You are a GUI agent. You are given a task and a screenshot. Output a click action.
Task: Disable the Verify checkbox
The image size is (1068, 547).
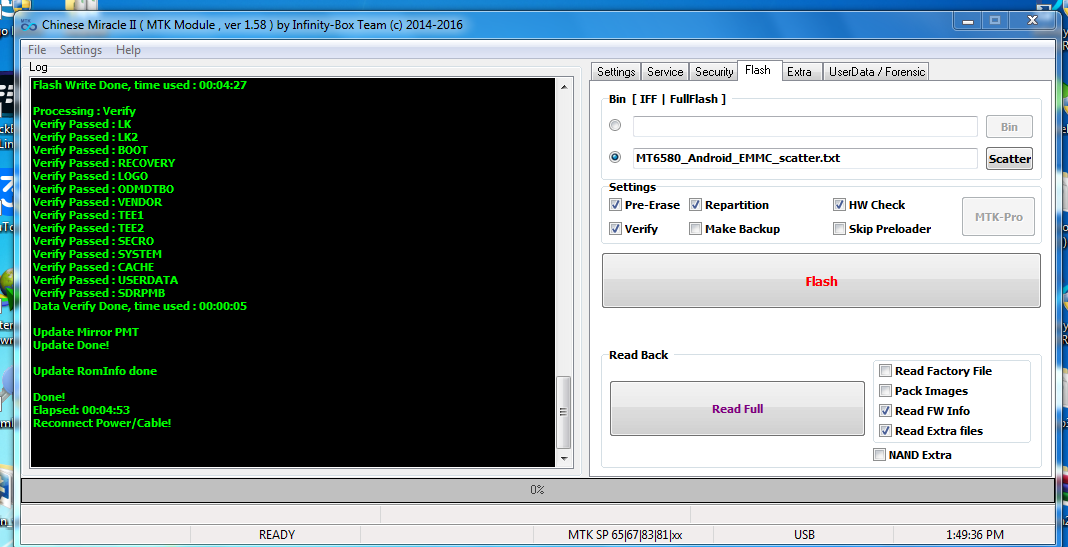coord(615,228)
